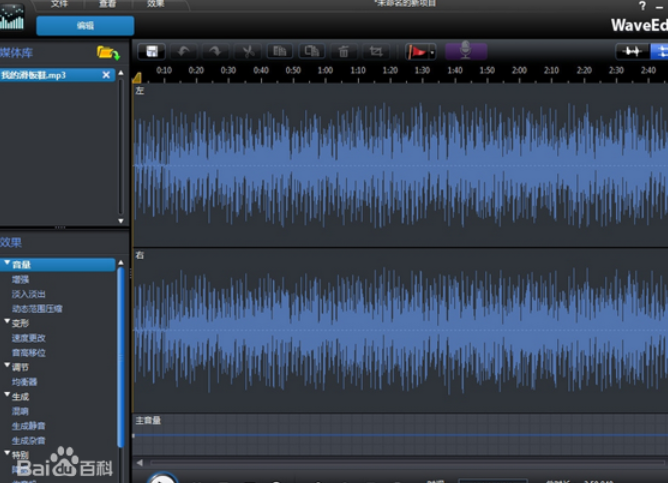Click the effects list scroll up arrow
668x483 pixels.
121,263
